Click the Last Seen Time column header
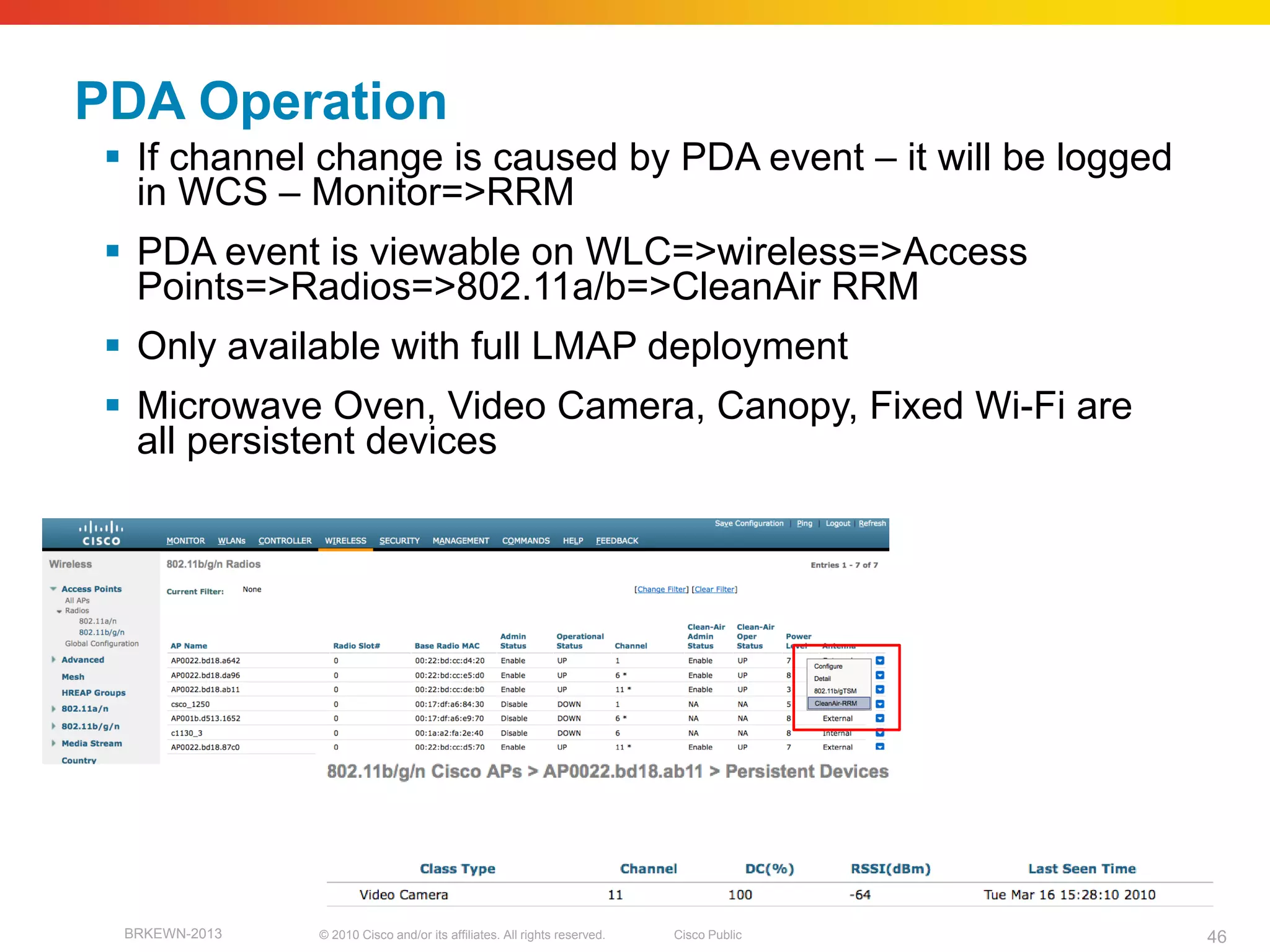1270x952 pixels. [x=1082, y=868]
